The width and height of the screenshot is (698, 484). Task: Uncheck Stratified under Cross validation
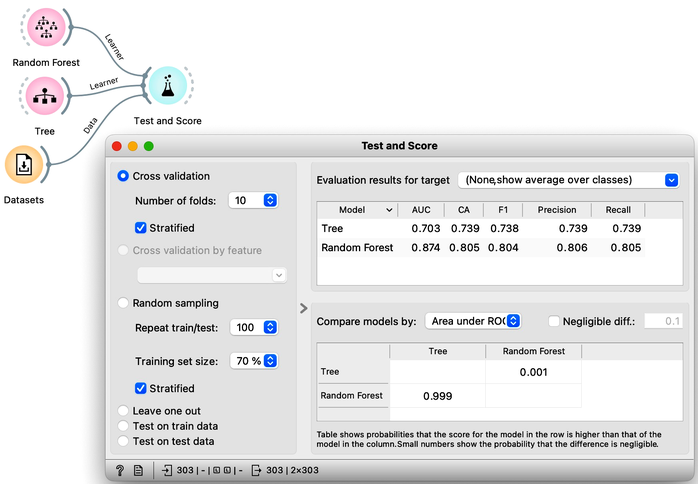click(140, 228)
